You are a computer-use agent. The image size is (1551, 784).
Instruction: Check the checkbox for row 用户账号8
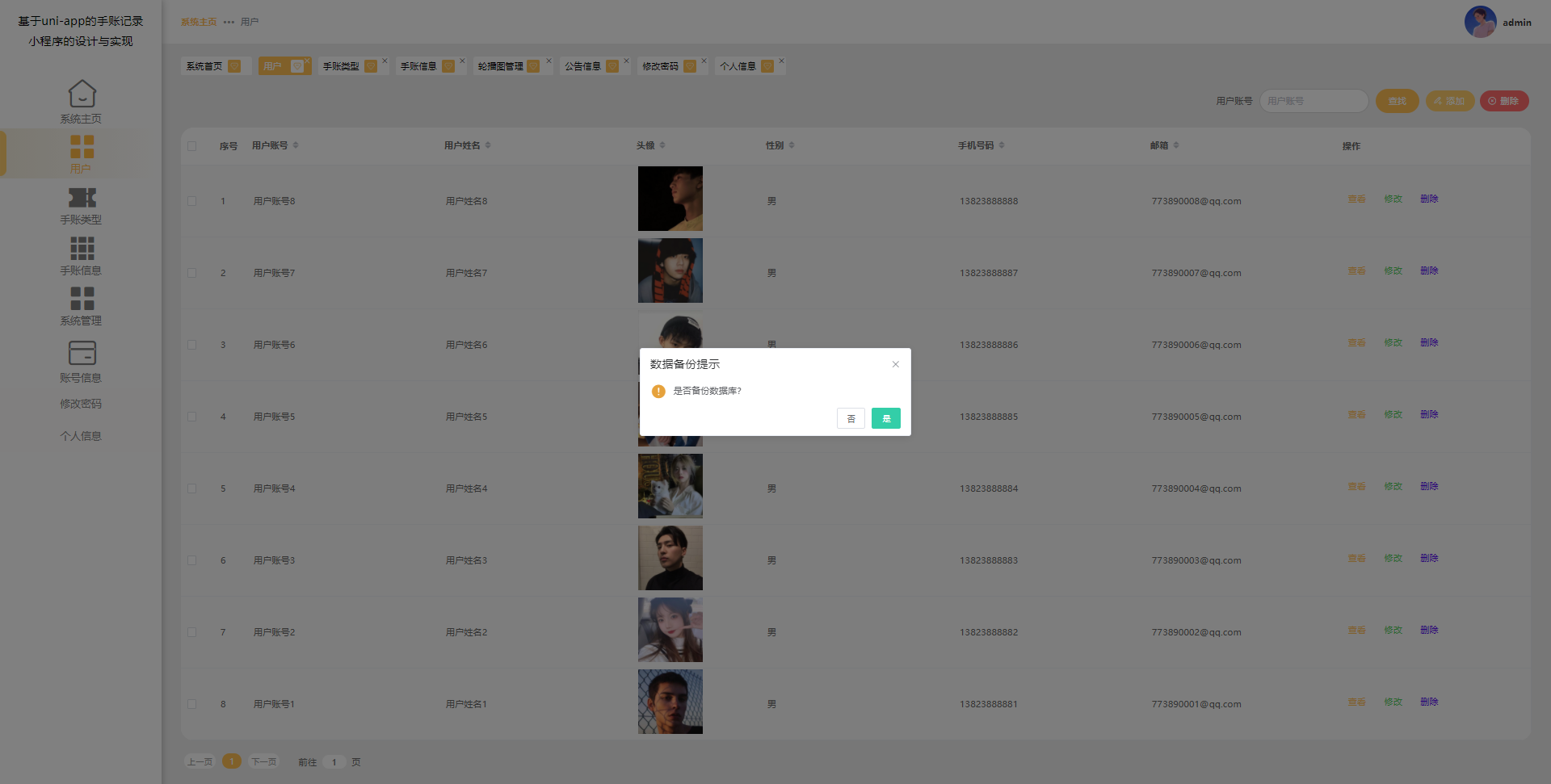192,201
